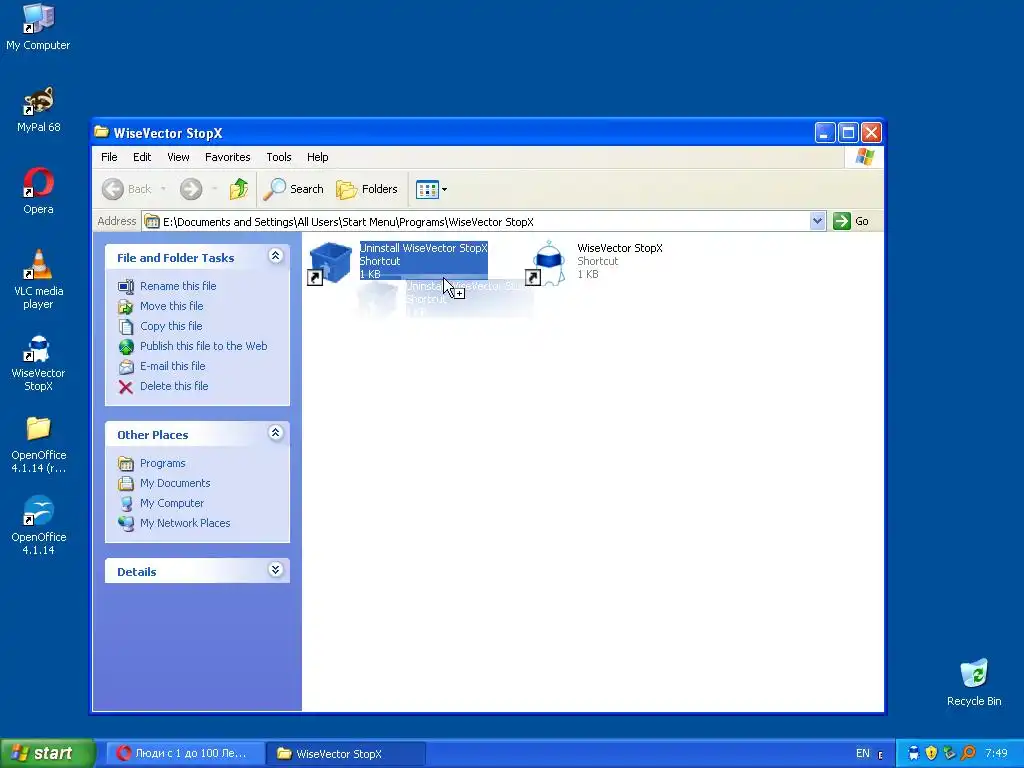The height and width of the screenshot is (768, 1024).
Task: Select OpenOffice 4.1.14 (r…) folder on desktop
Action: 38,445
